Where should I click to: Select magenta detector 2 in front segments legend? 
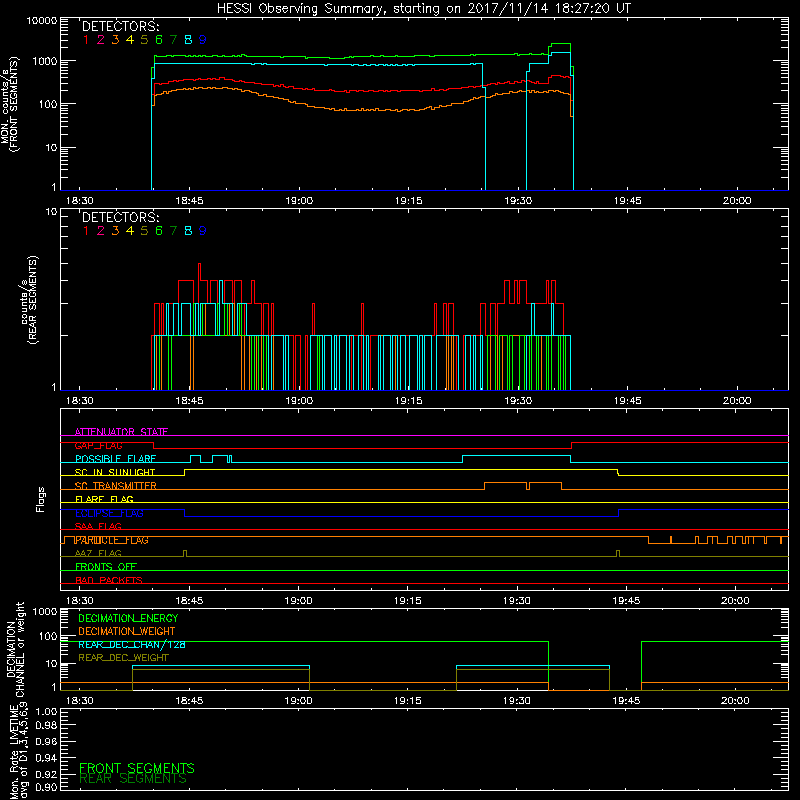click(x=101, y=40)
